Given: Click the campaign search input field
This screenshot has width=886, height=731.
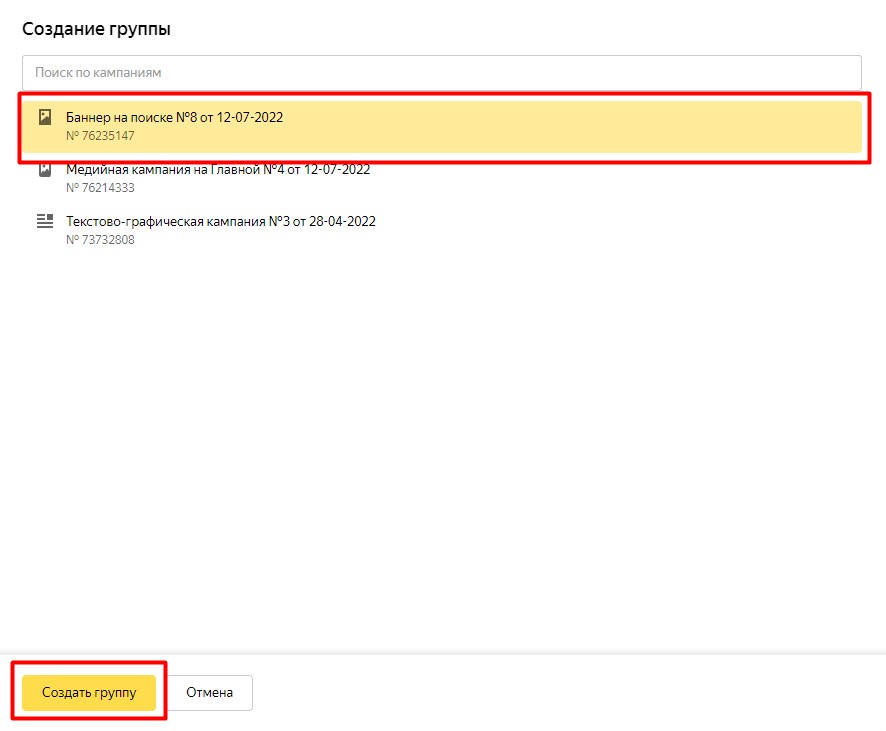Looking at the screenshot, I should pyautogui.click(x=441, y=72).
